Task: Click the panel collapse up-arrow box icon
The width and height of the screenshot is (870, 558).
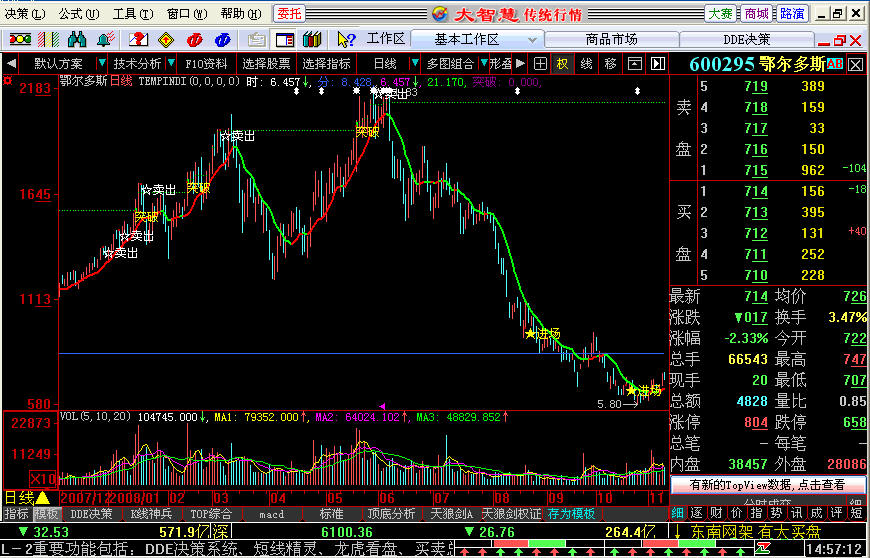Action: coord(634,64)
